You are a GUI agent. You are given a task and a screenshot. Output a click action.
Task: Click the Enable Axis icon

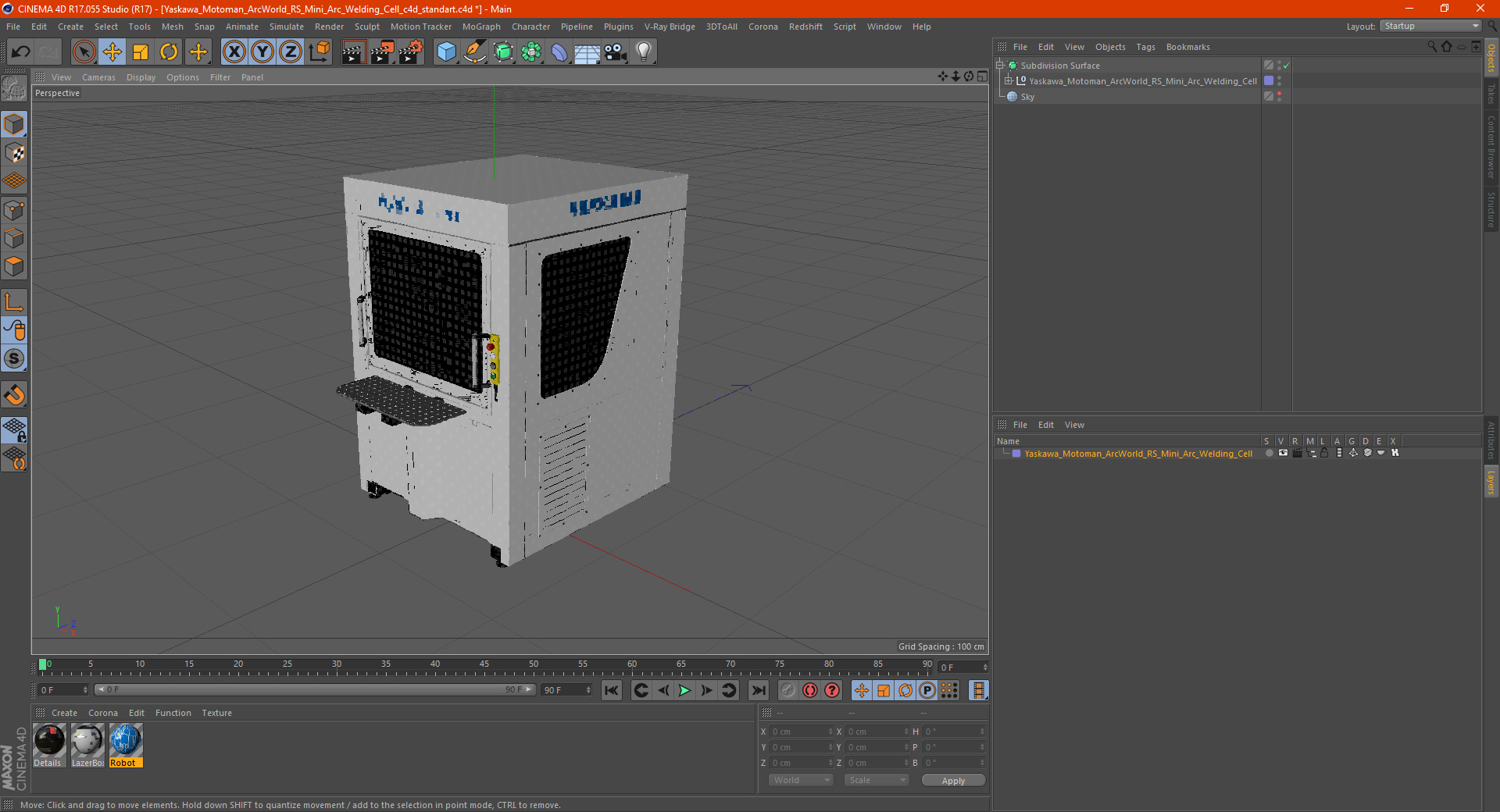point(14,302)
